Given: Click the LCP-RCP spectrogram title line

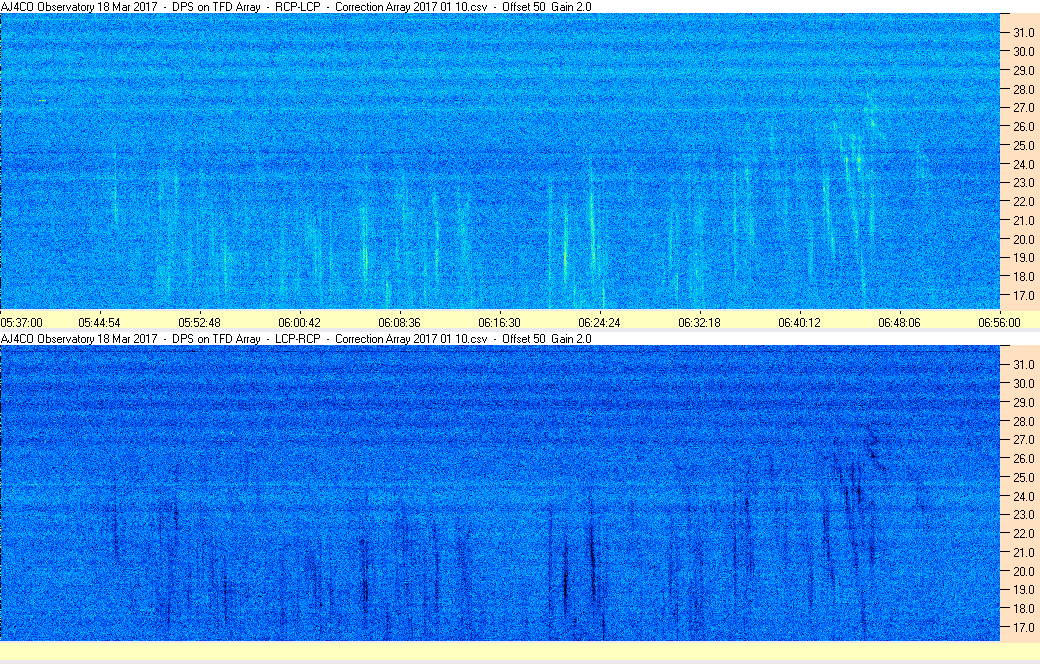Looking at the screenshot, I should click(296, 338).
